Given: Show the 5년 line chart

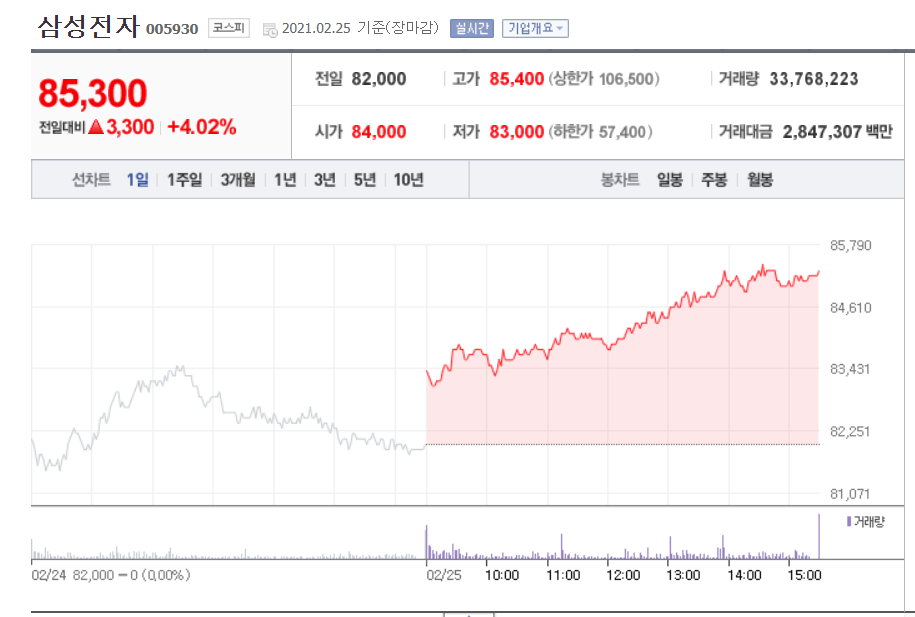Looking at the screenshot, I should [x=365, y=180].
